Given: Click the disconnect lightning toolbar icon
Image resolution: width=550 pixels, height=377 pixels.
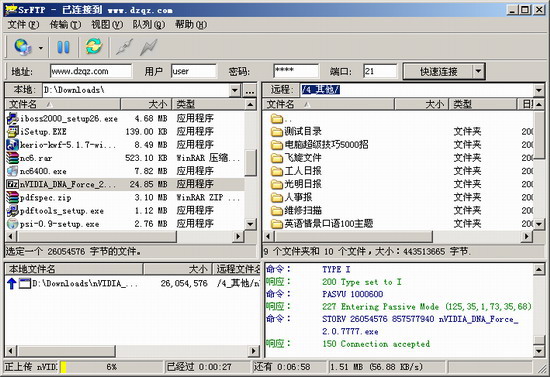Looking at the screenshot, I should click(148, 47).
